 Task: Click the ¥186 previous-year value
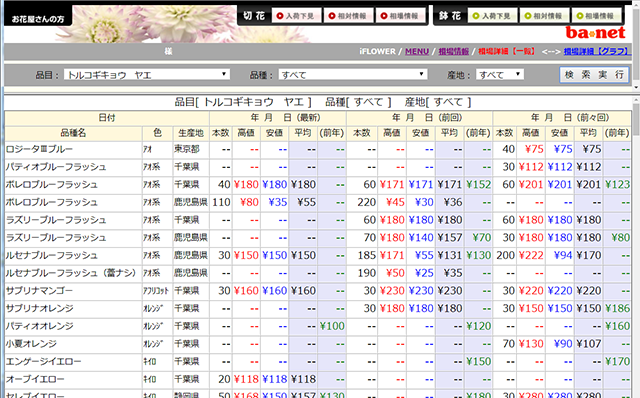pyautogui.click(x=618, y=308)
